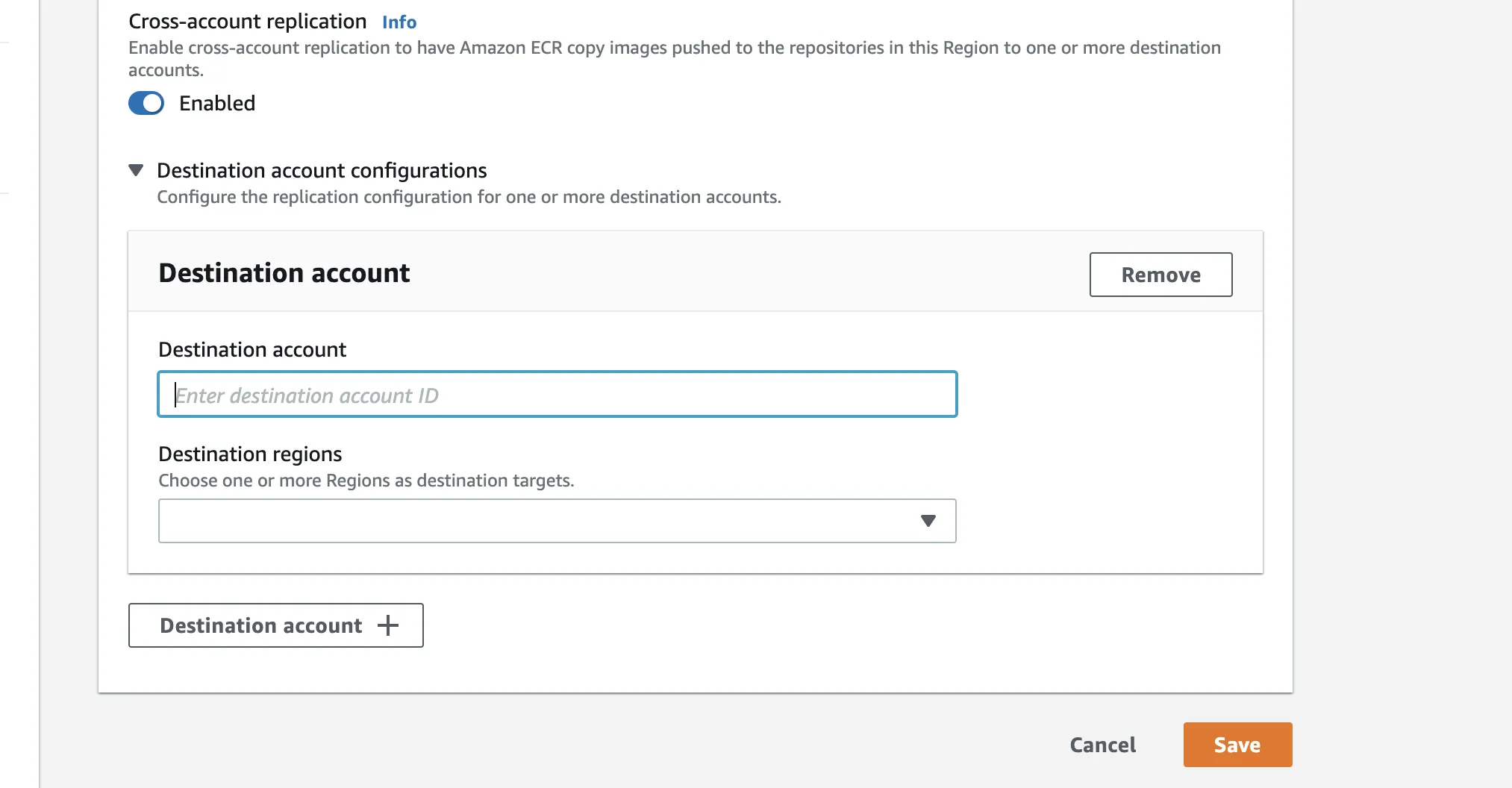Click the plus icon to add account
The height and width of the screenshot is (788, 1512).
point(388,625)
